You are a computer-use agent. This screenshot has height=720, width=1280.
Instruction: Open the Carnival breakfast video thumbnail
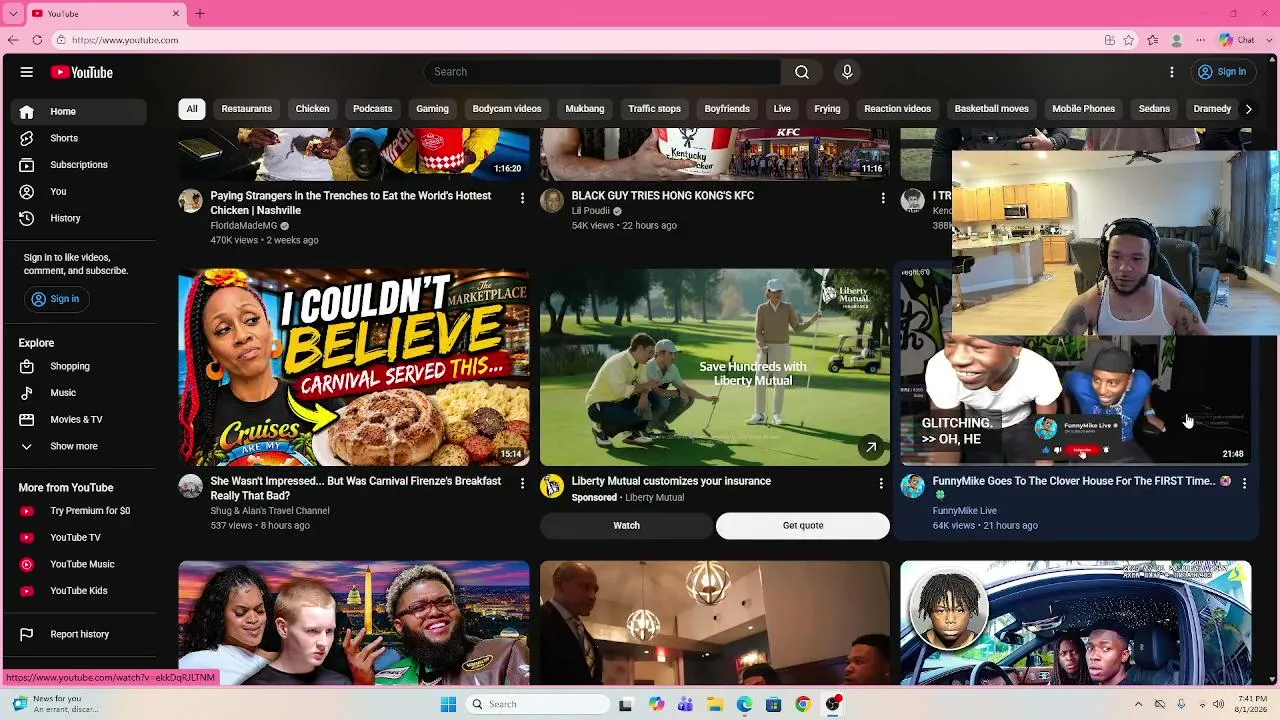coord(354,367)
